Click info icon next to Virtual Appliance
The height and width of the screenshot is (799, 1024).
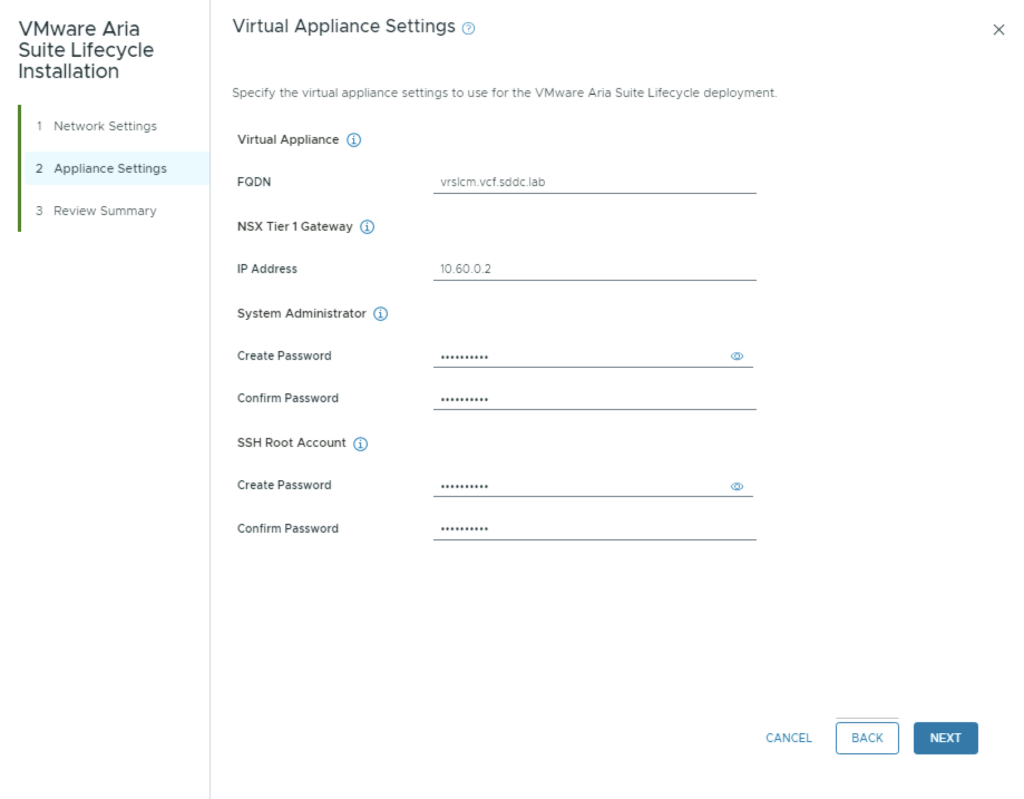353,140
